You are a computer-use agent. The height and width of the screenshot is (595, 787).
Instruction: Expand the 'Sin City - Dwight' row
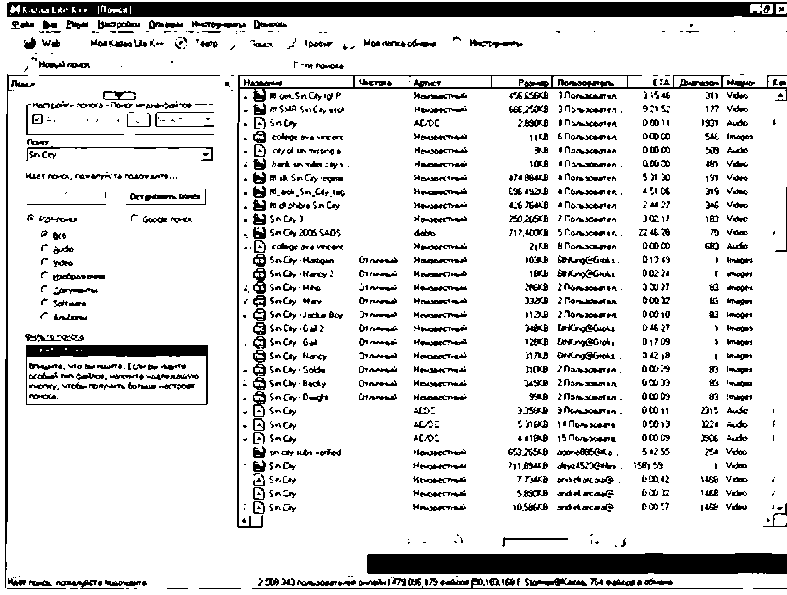[x=245, y=398]
